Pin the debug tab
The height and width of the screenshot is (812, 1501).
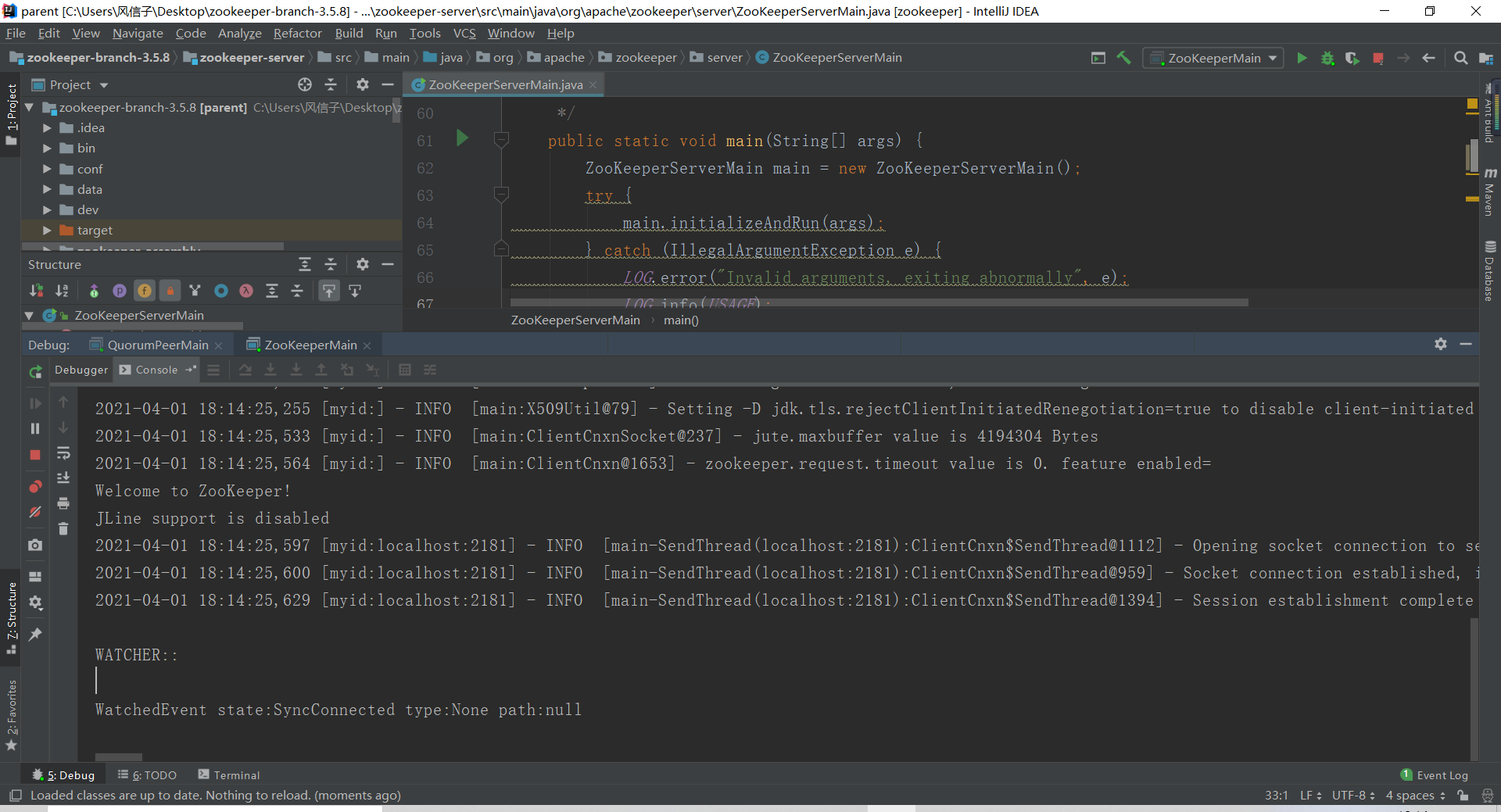tap(35, 635)
